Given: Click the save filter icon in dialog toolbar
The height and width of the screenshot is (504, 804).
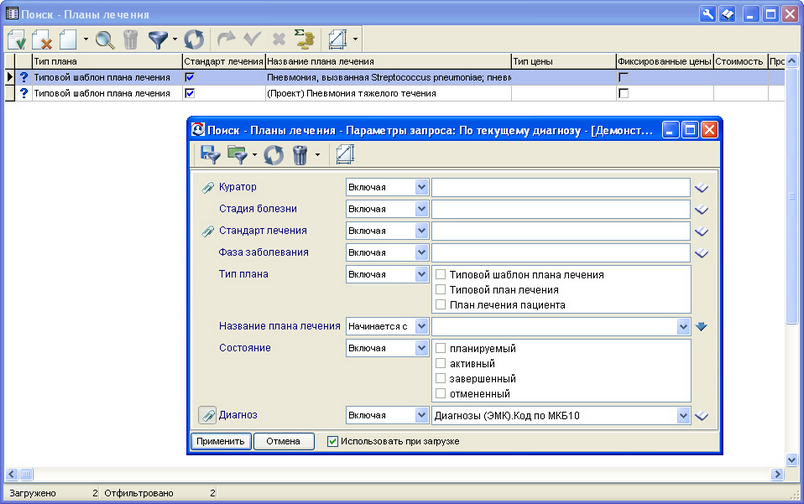Looking at the screenshot, I should tap(210, 154).
